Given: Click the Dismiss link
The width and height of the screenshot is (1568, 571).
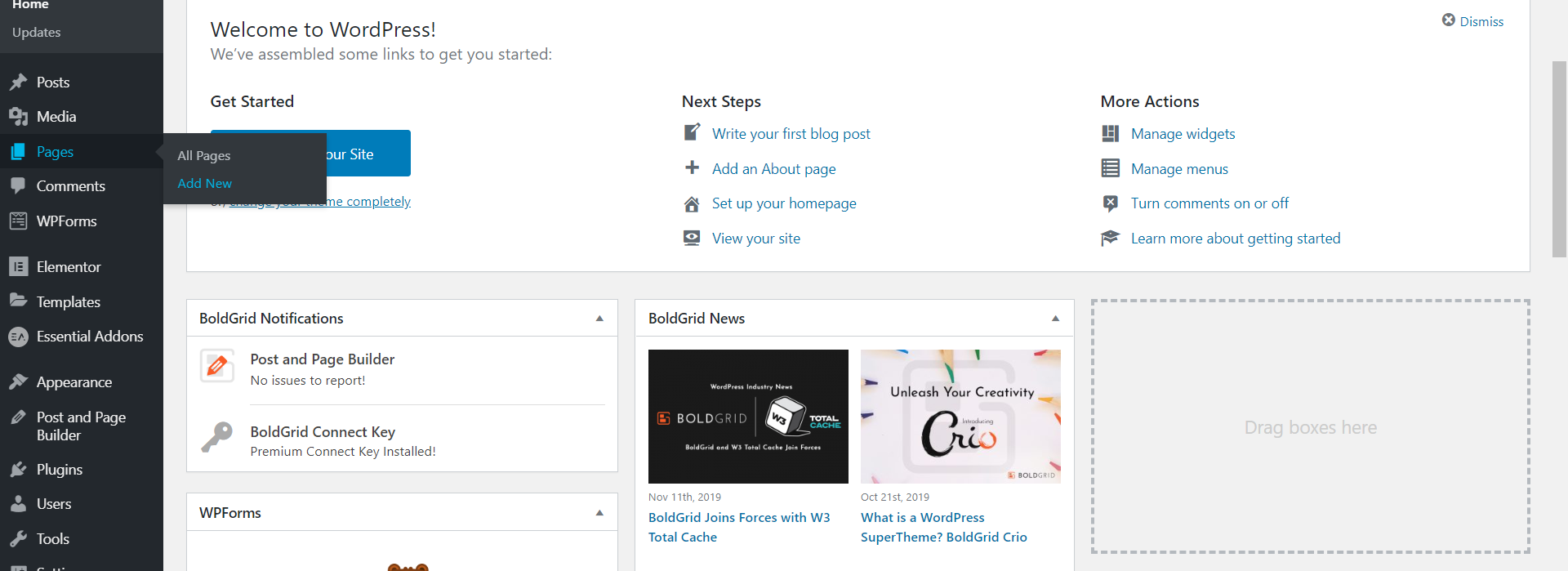Looking at the screenshot, I should tap(1481, 21).
